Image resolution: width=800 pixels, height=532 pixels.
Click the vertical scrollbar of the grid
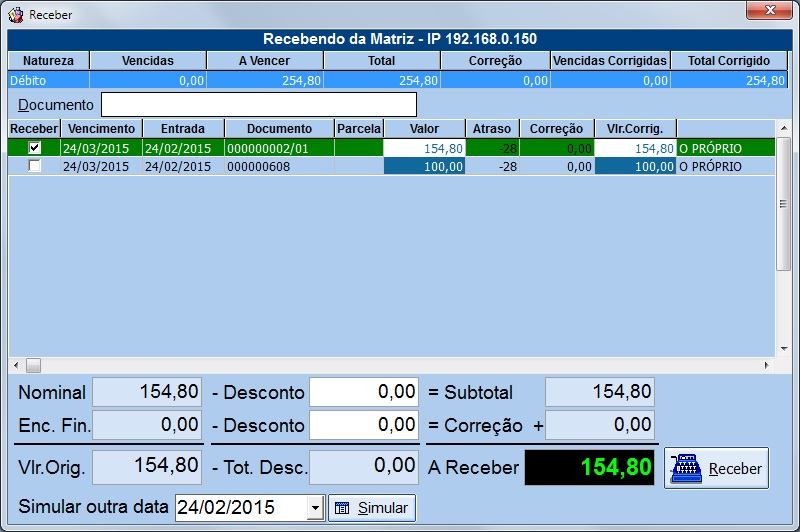click(784, 220)
